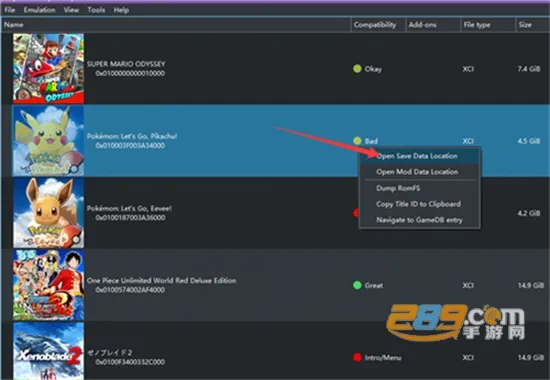
Task: Click the Okay compatibility dot for Mario Odyssey
Action: 357,69
